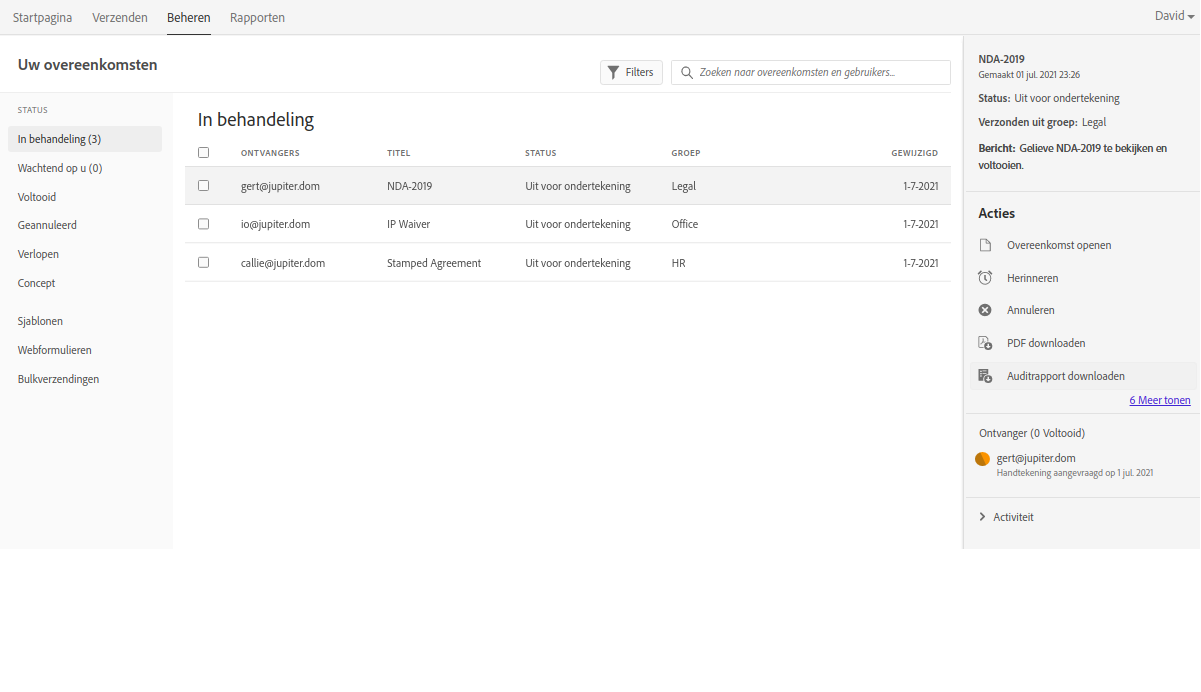This screenshot has width=1201, height=692.
Task: Click the funnel icon on Filters
Action: (614, 72)
